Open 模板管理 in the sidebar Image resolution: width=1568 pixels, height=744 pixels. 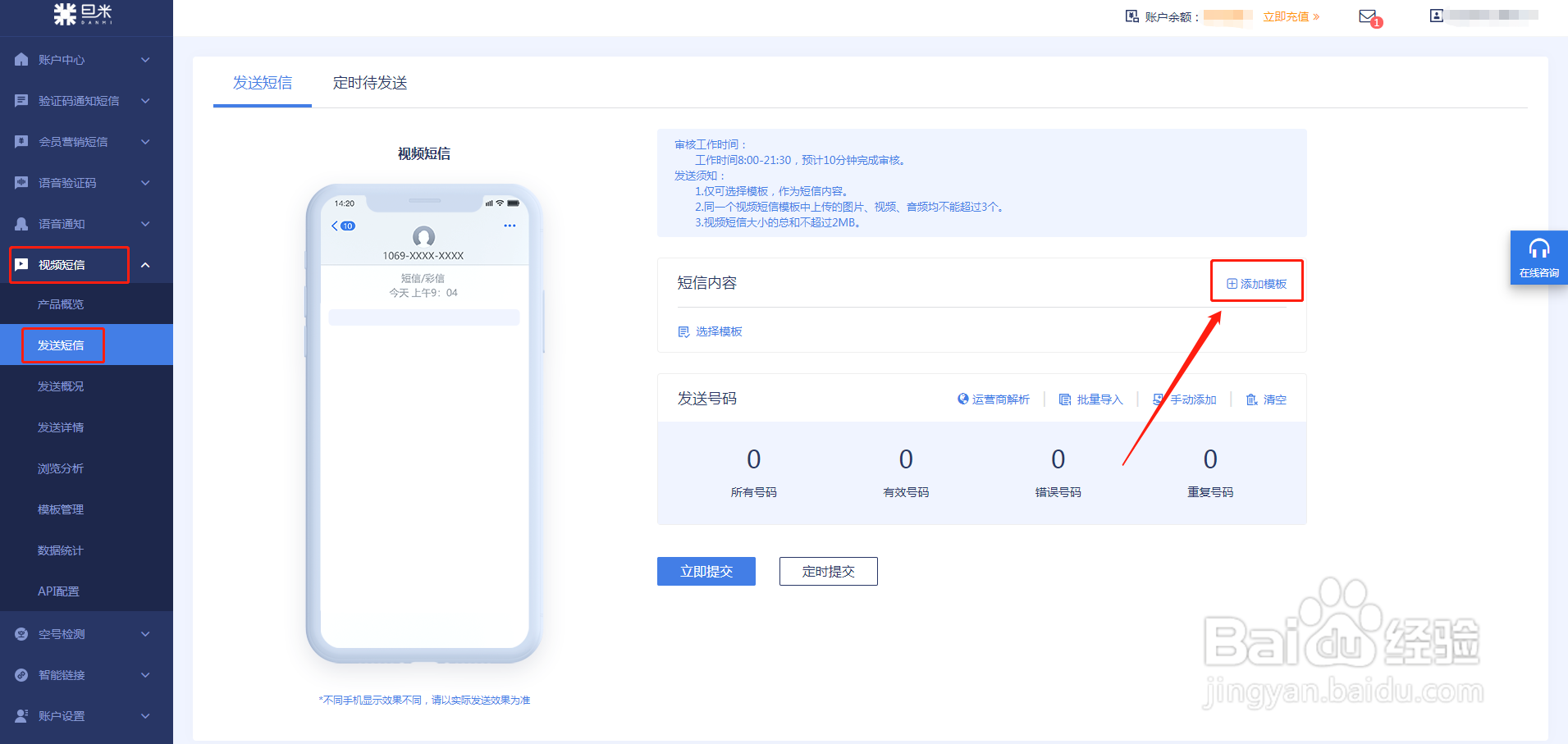(61, 509)
